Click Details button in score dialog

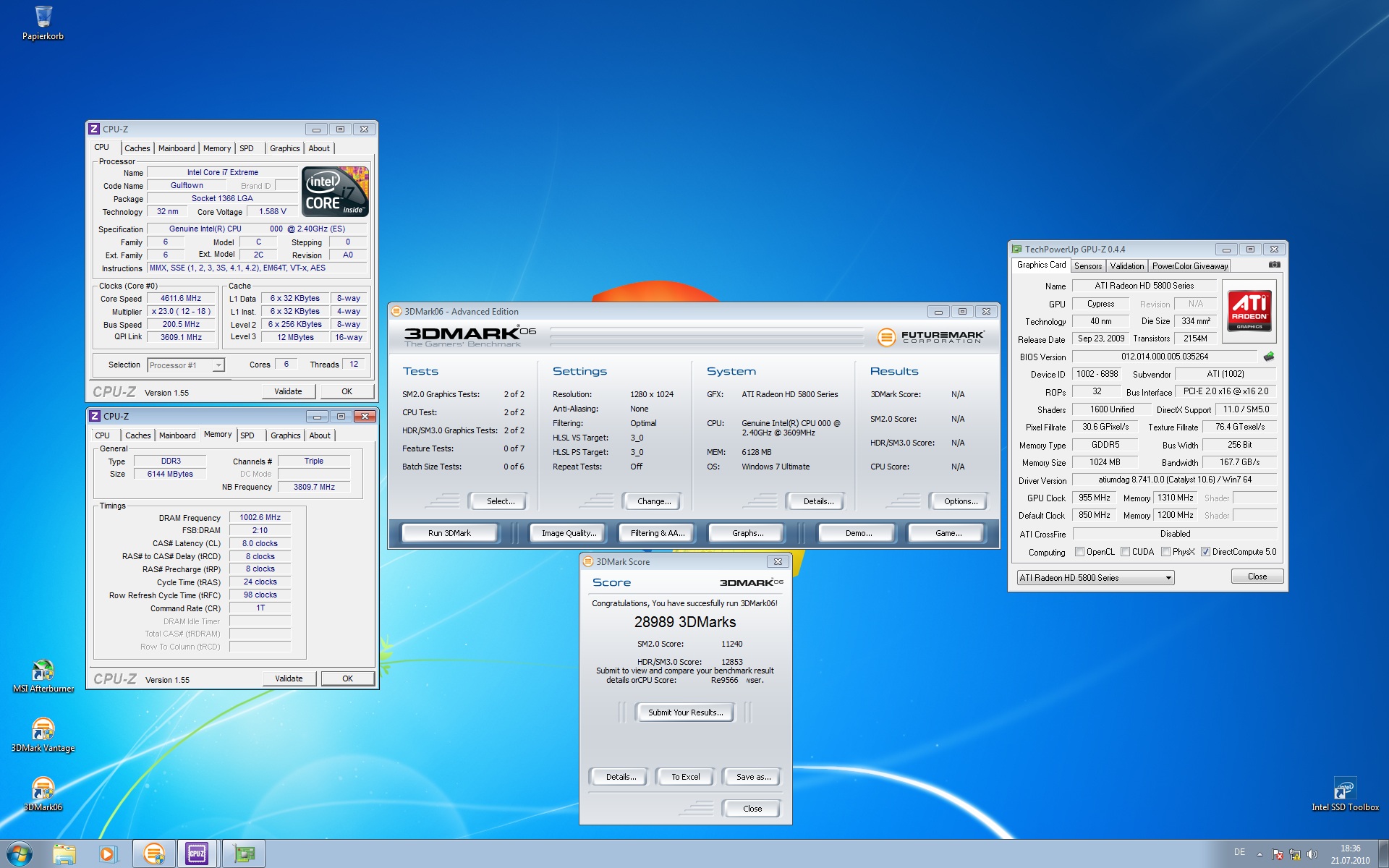click(620, 777)
